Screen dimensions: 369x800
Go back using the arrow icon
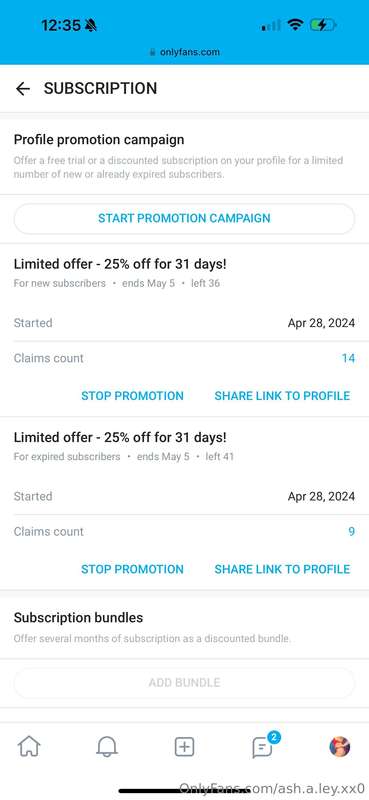click(23, 89)
